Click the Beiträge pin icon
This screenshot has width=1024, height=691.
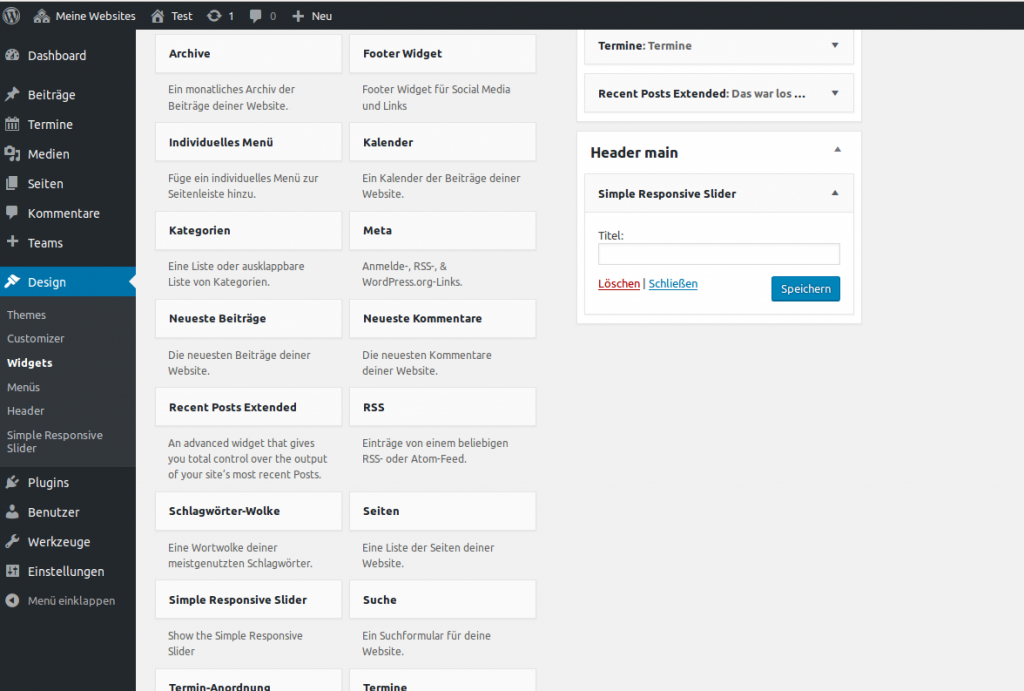(12, 94)
